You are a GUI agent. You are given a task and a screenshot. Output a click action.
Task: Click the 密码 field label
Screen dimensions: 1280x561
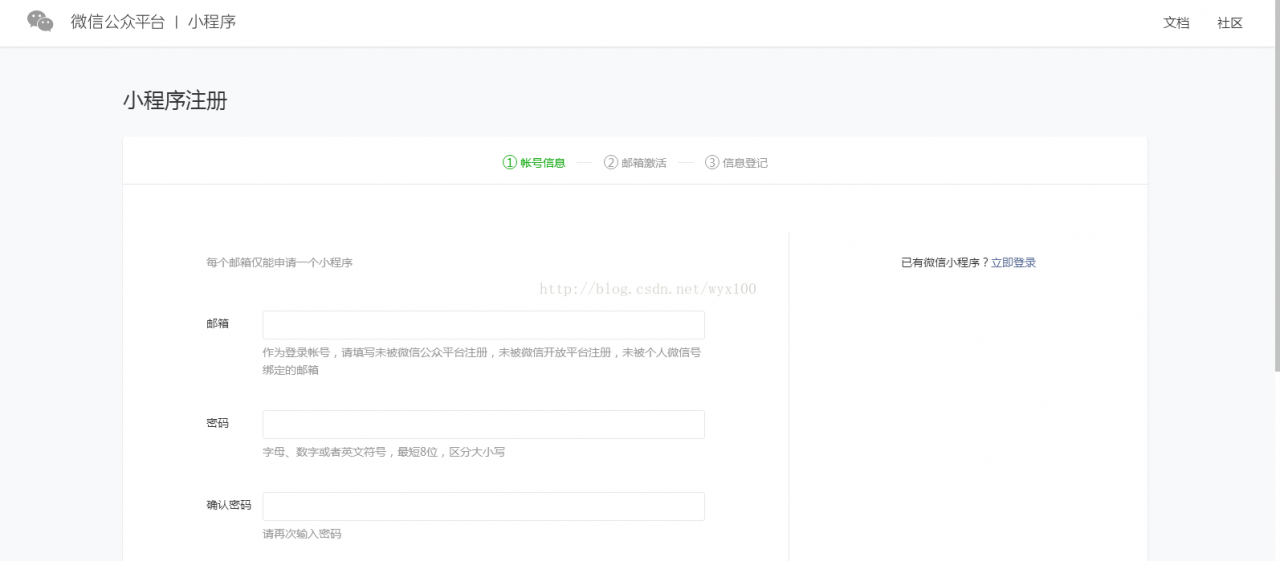[218, 423]
